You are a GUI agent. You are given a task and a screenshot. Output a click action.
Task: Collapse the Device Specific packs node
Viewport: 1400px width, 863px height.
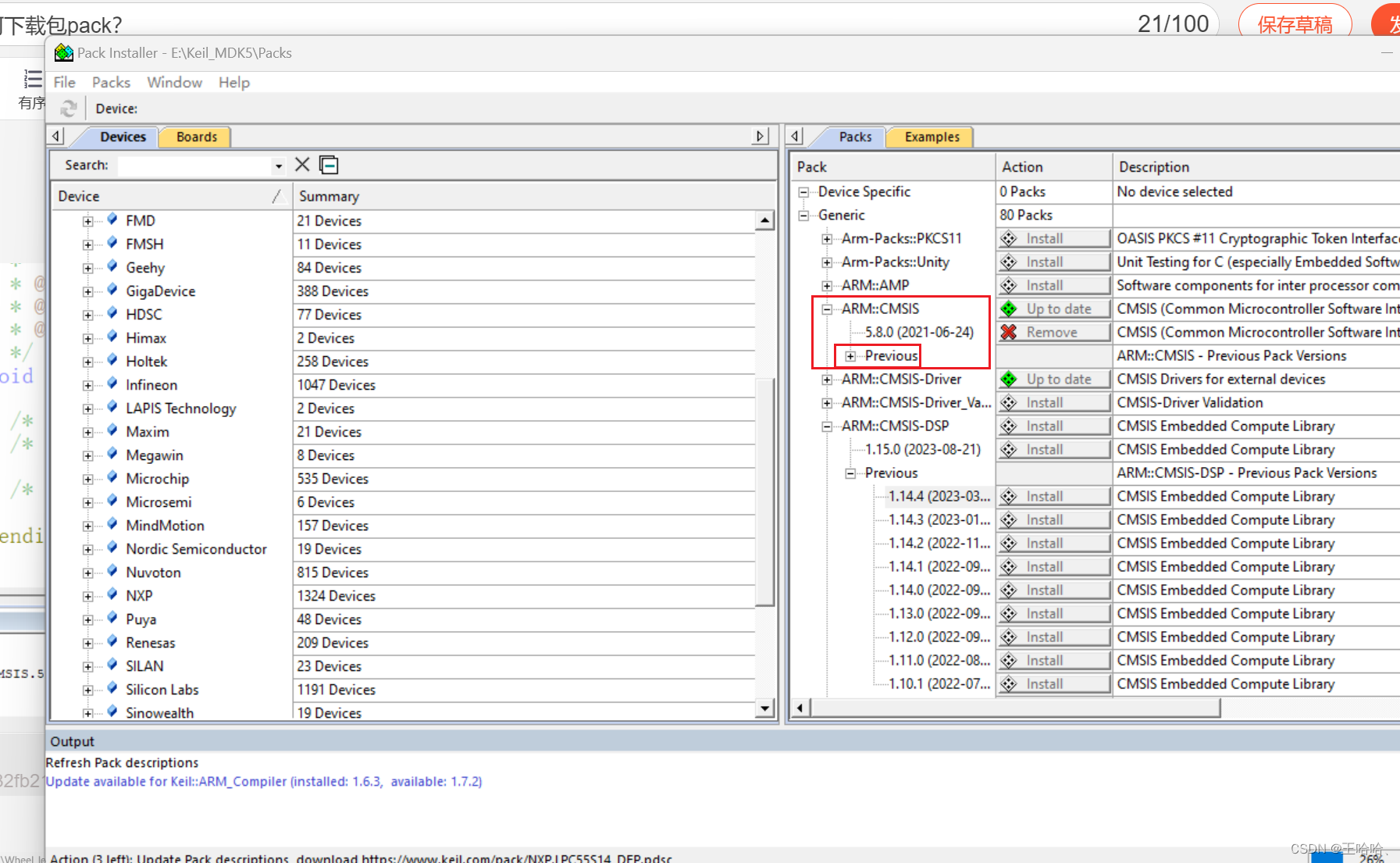pos(803,191)
